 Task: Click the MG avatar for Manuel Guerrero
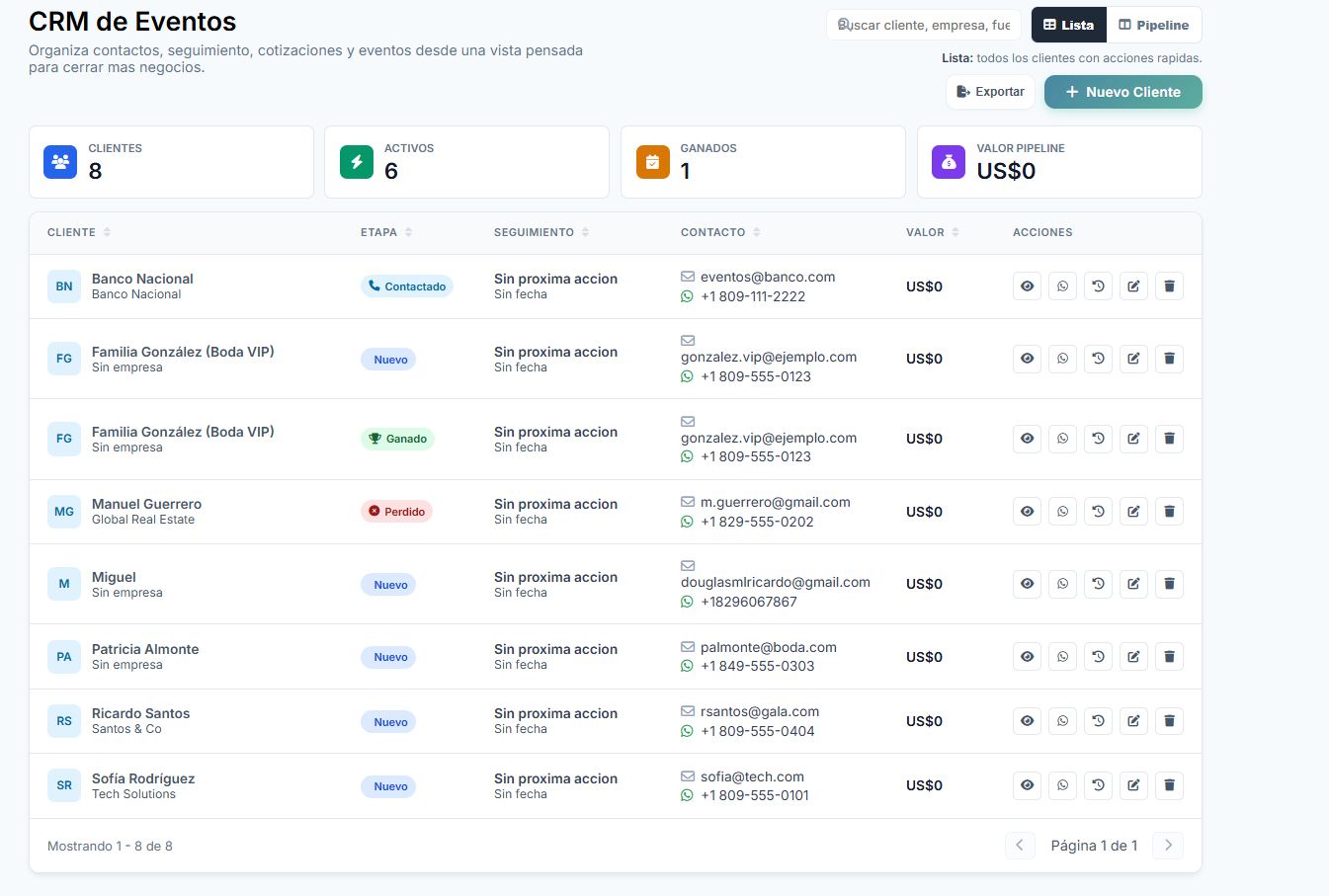[x=64, y=512]
